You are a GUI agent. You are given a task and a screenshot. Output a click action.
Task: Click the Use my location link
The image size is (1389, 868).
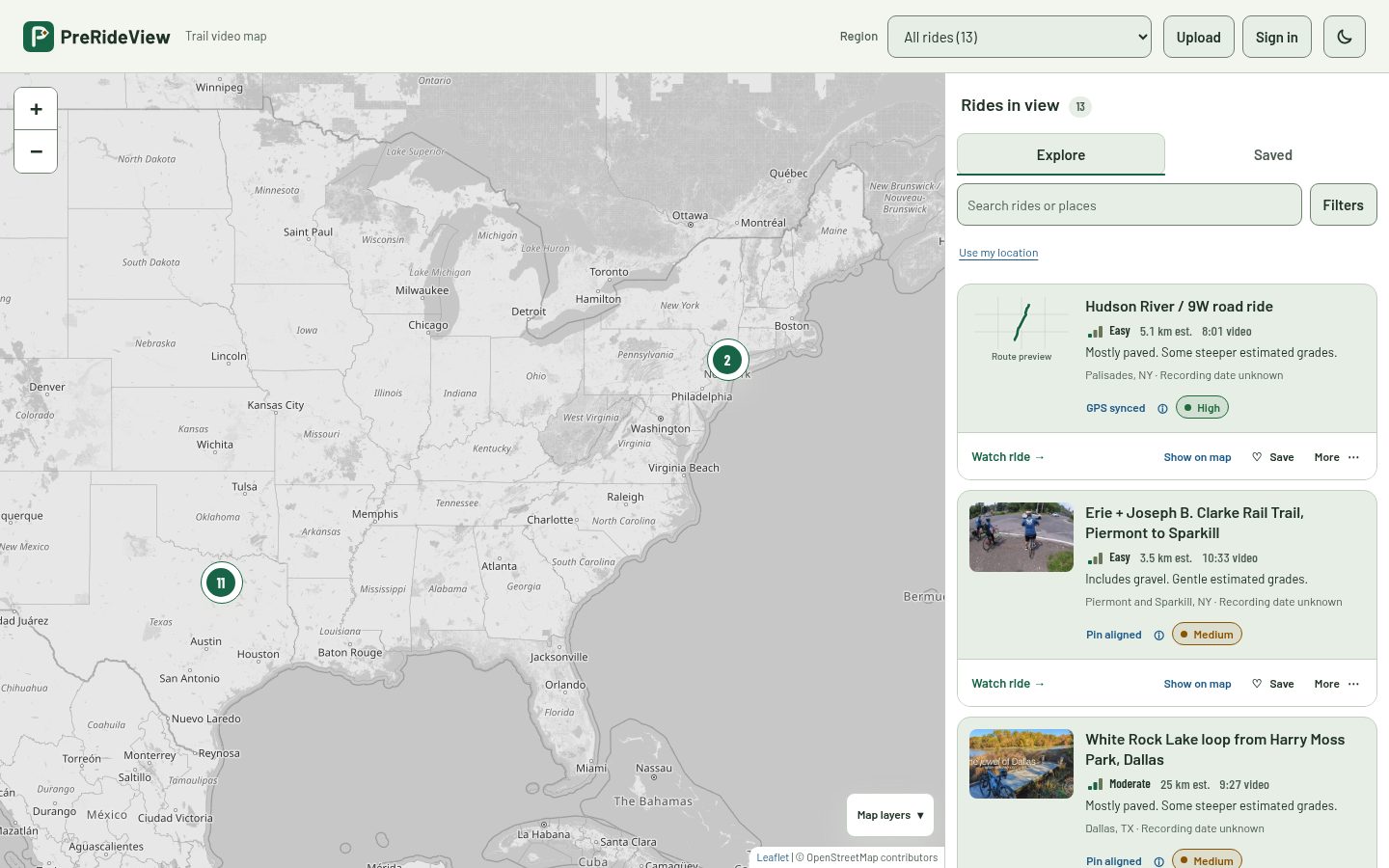coord(998,253)
